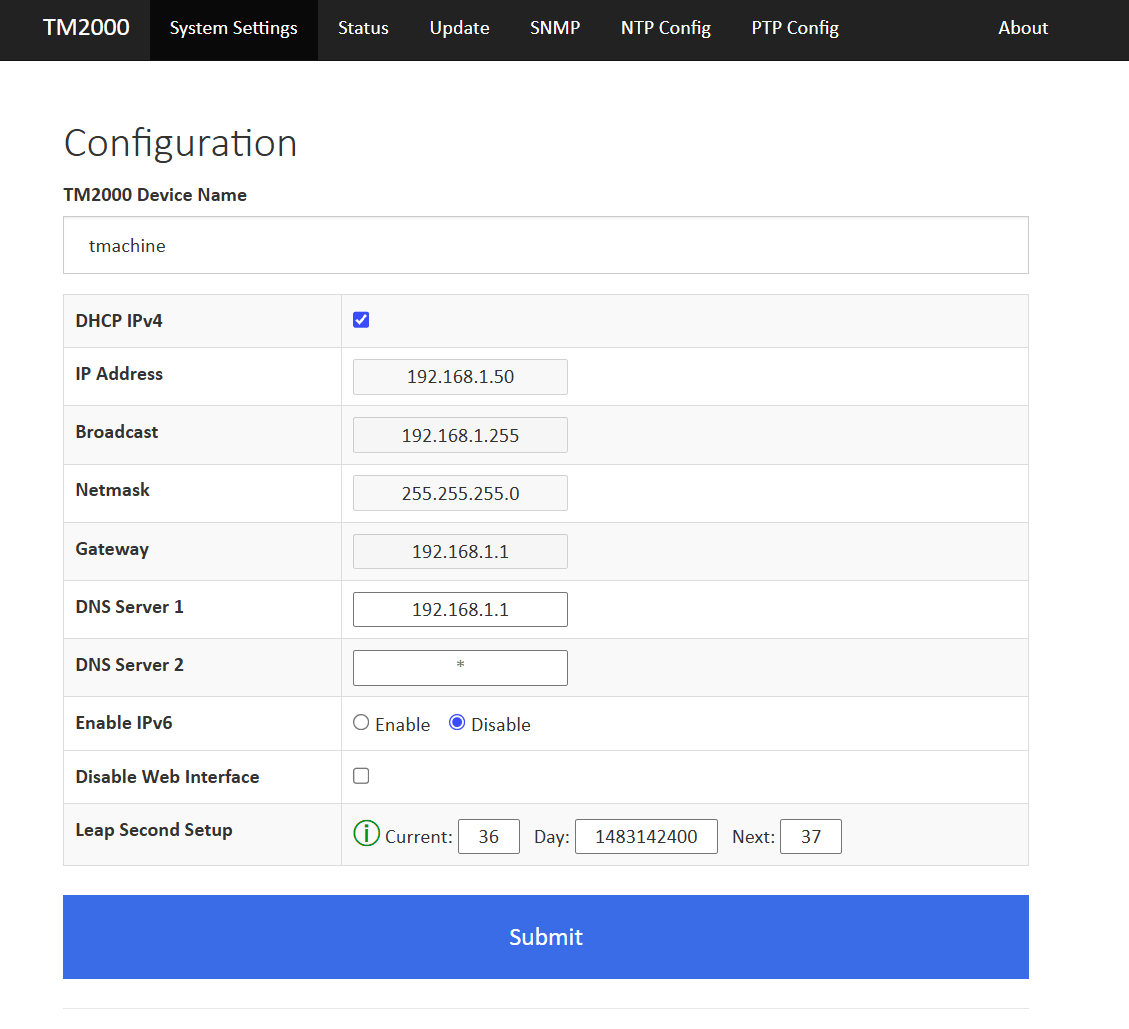Image resolution: width=1129 pixels, height=1029 pixels.
Task: Click the DNS Server 1 field
Action: click(x=460, y=609)
